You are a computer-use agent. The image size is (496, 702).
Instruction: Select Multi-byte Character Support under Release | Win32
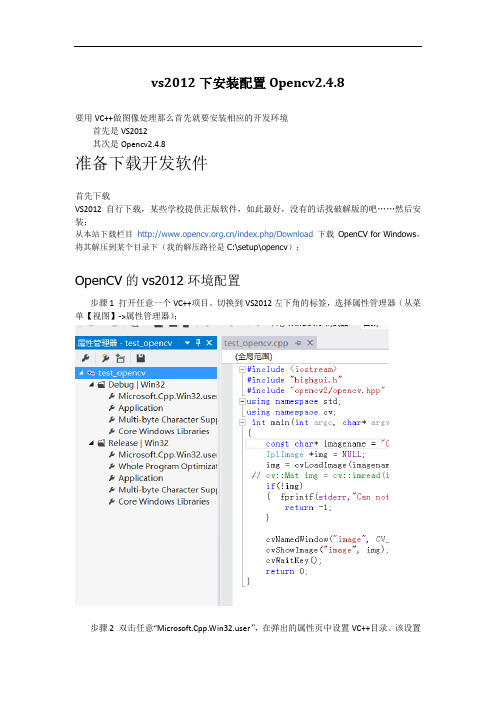(x=167, y=489)
